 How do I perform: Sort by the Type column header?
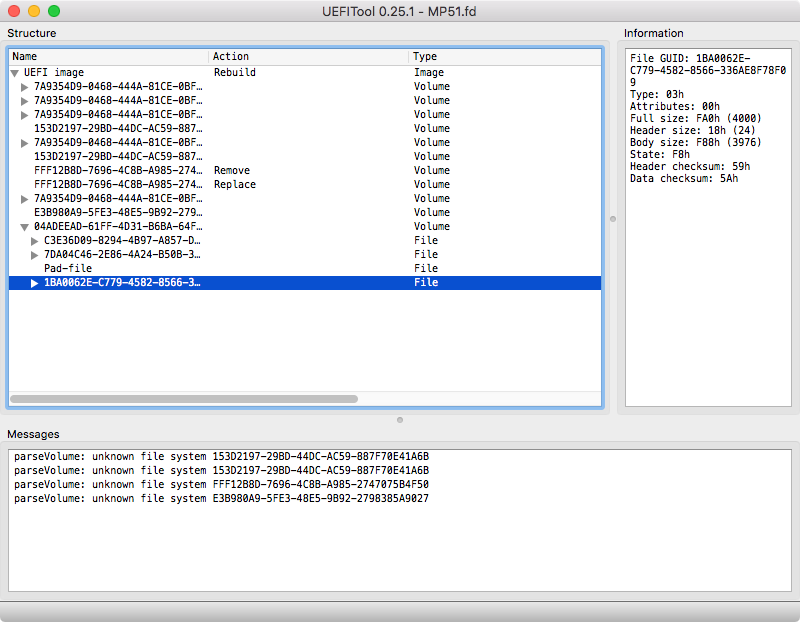pos(505,56)
